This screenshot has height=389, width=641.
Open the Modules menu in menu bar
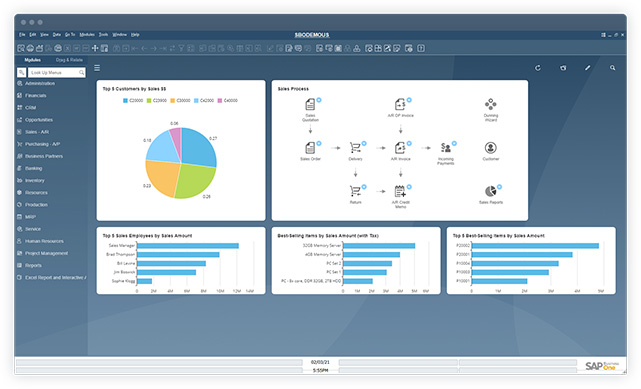pyautogui.click(x=87, y=35)
